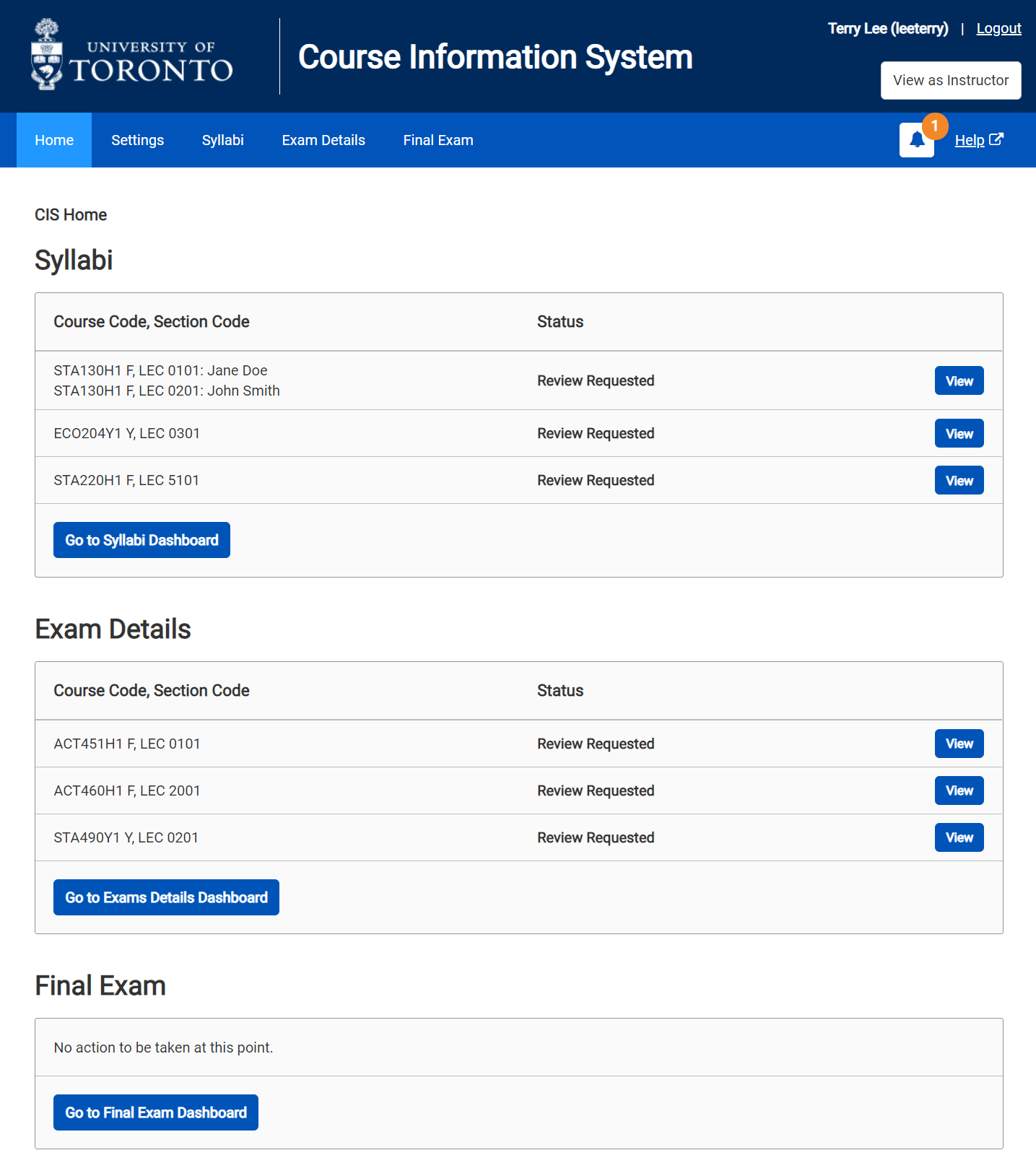1036x1163 pixels.
Task: Go to the Final Exam tab
Action: click(x=438, y=140)
